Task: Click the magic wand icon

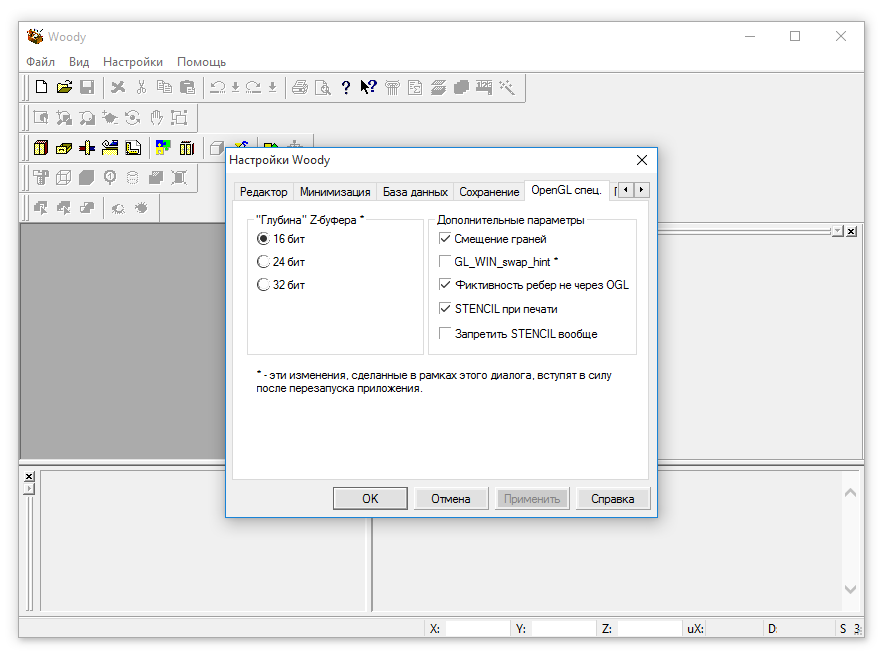Action: click(507, 87)
